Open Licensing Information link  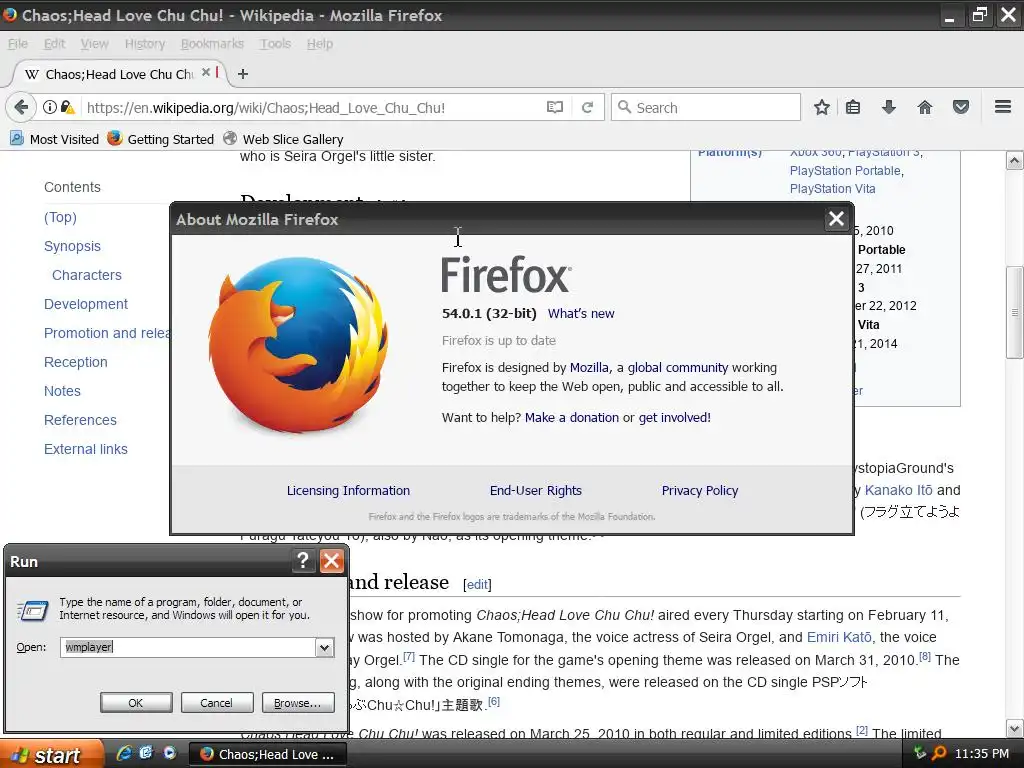pos(348,490)
